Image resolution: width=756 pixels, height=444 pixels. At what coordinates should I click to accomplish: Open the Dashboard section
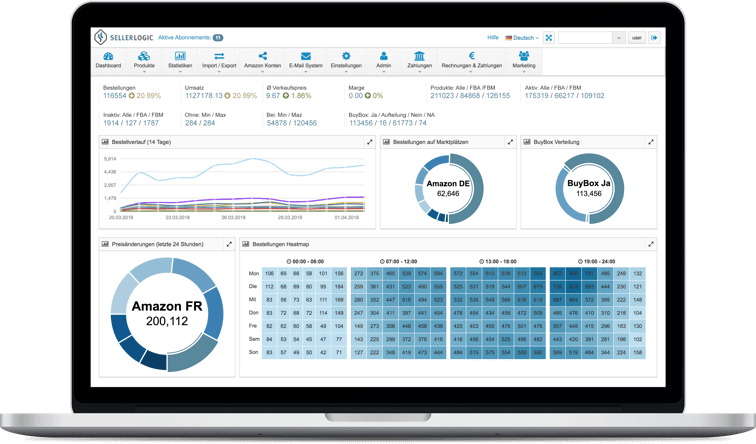click(x=108, y=60)
